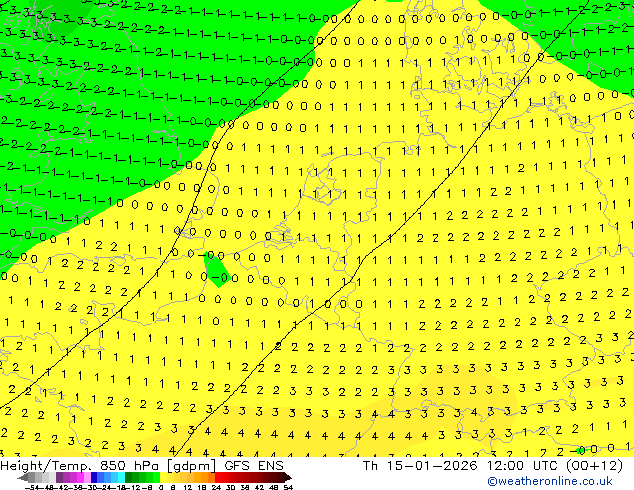Click the 'Height/Temp. 850 hPa' title text
This screenshot has height=490, width=634.
point(81,466)
